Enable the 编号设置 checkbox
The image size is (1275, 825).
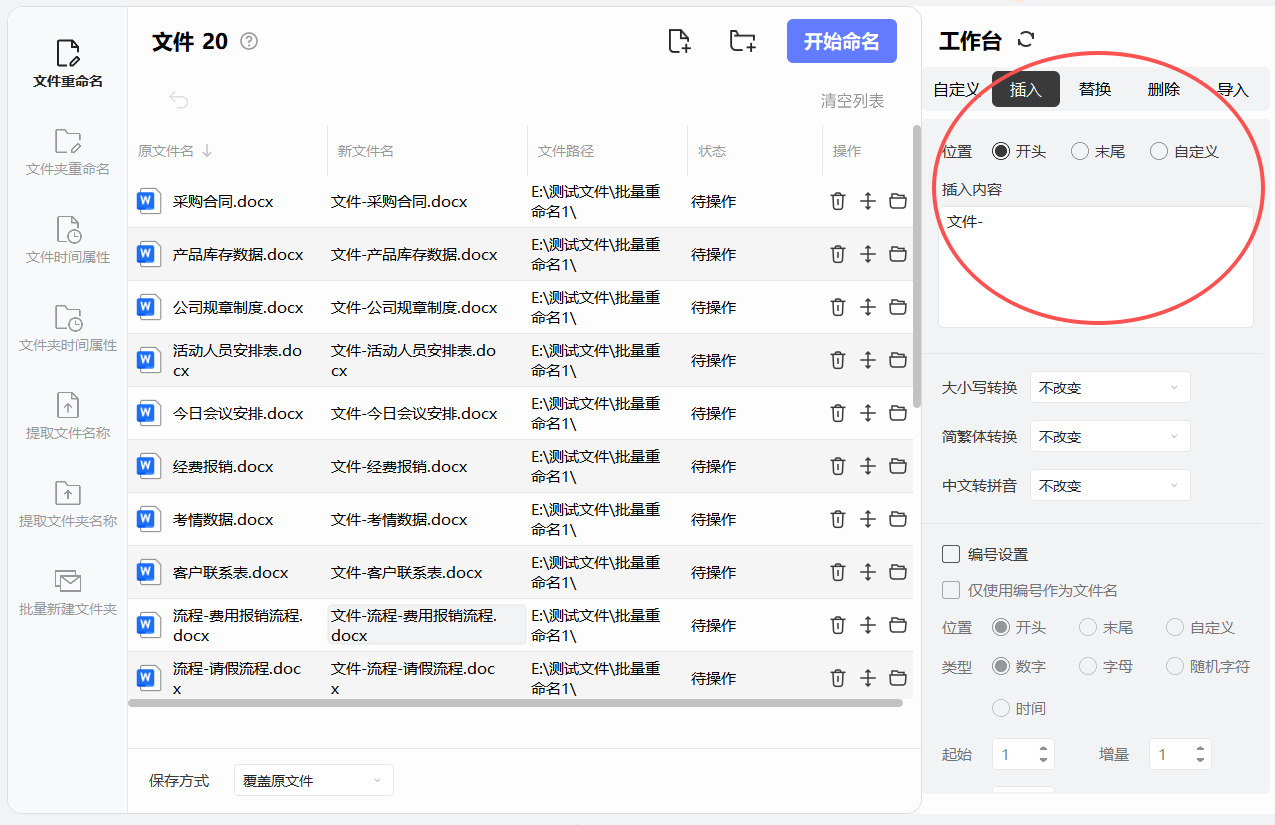pos(951,554)
